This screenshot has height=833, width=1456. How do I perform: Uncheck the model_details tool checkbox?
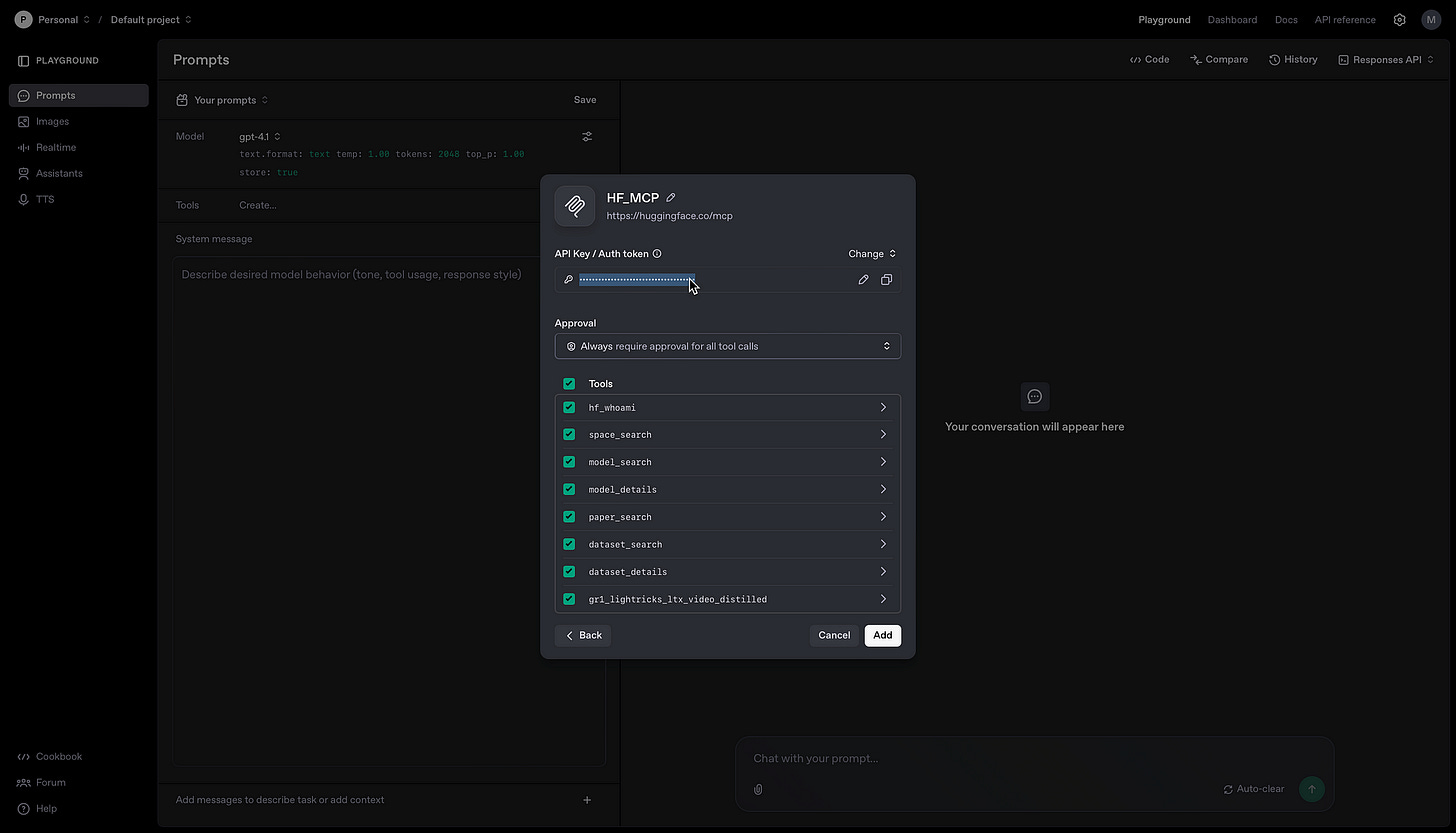569,490
